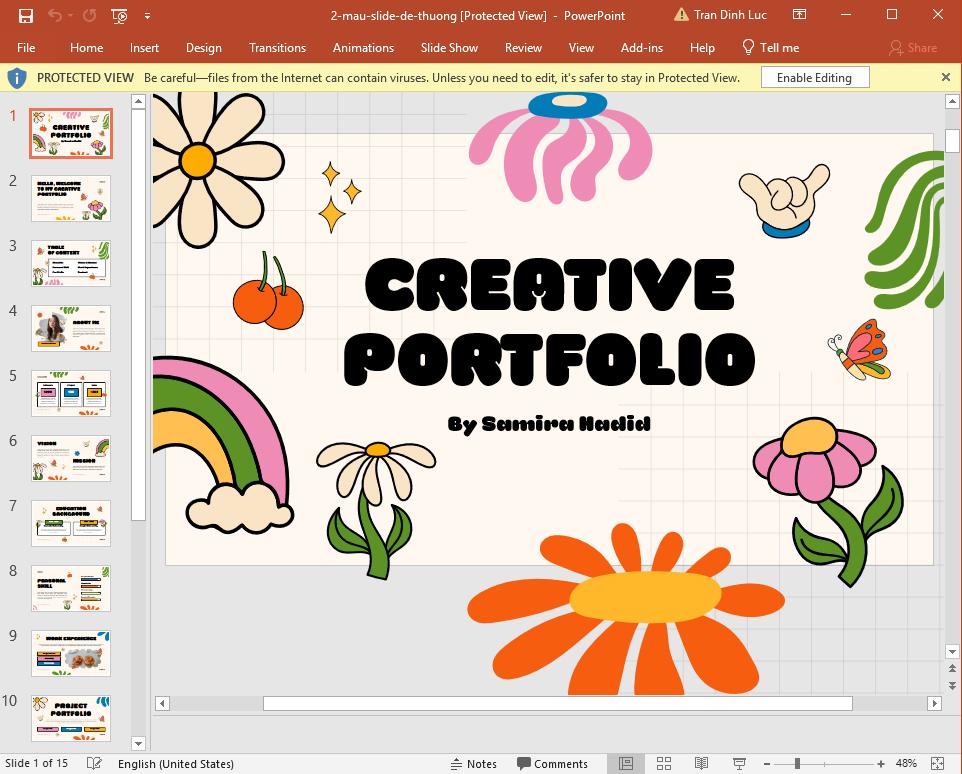This screenshot has width=962, height=774.
Task: Click the Start From Beginning presentation icon
Action: click(118, 15)
